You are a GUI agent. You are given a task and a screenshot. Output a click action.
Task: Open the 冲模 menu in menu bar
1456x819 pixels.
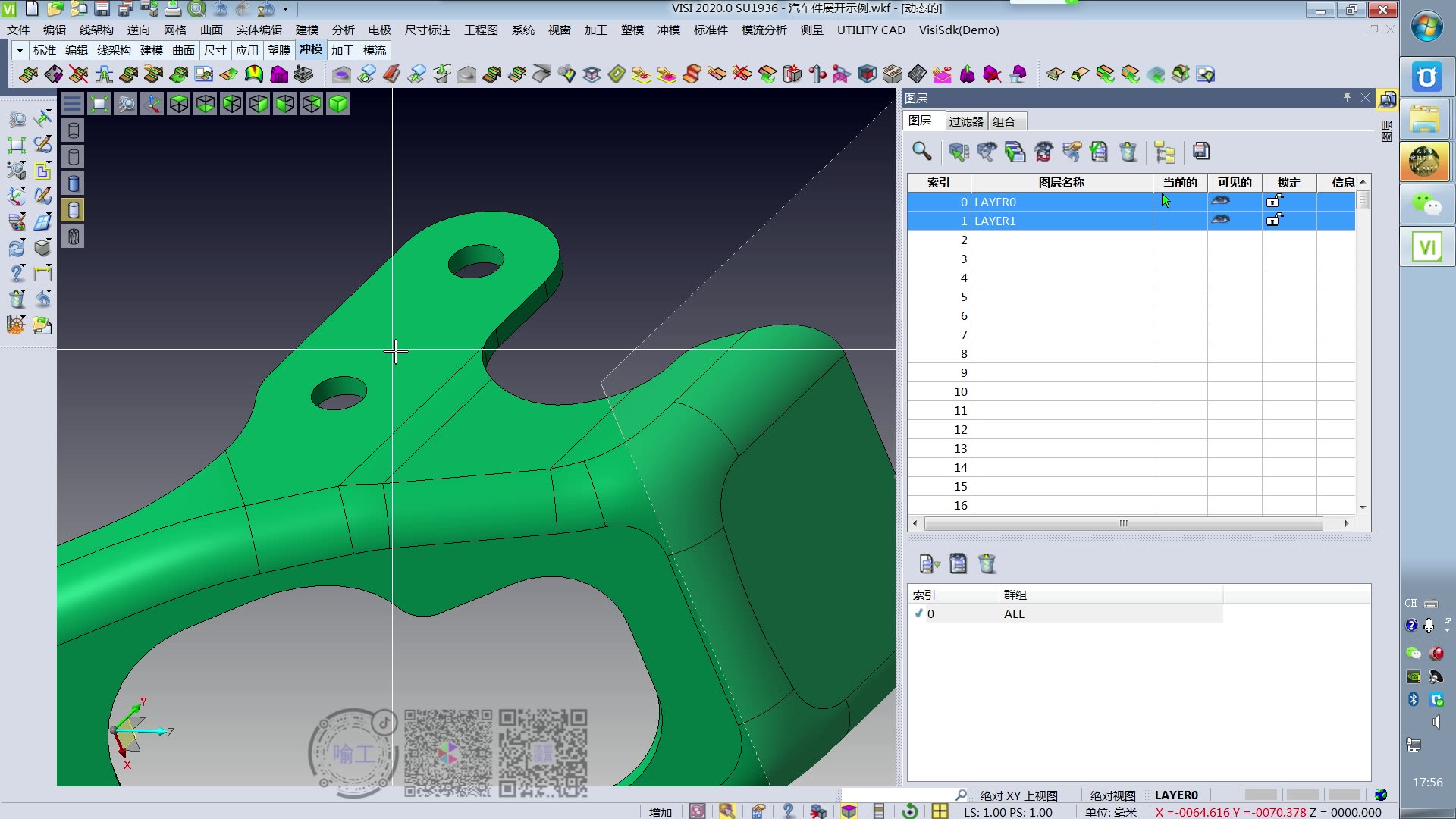pyautogui.click(x=668, y=30)
